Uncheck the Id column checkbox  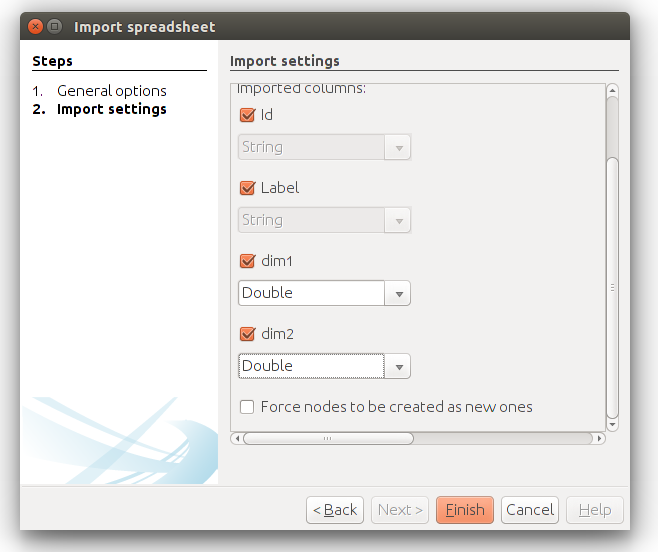tap(247, 115)
